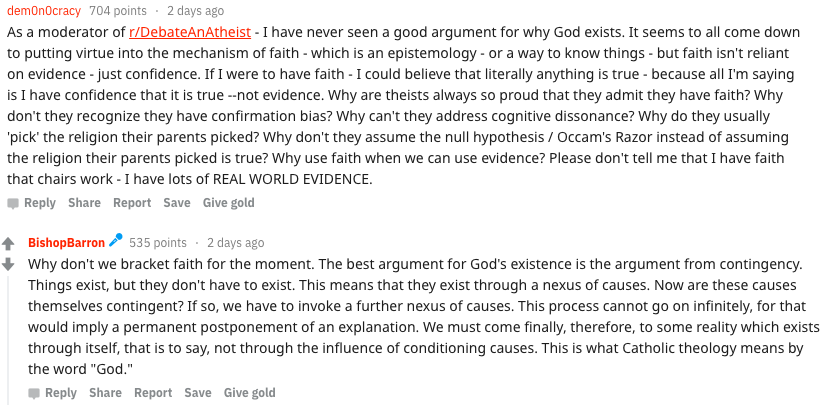This screenshot has height=405, width=827.
Task: Report dem0n0cracy's comment
Action: tap(132, 203)
